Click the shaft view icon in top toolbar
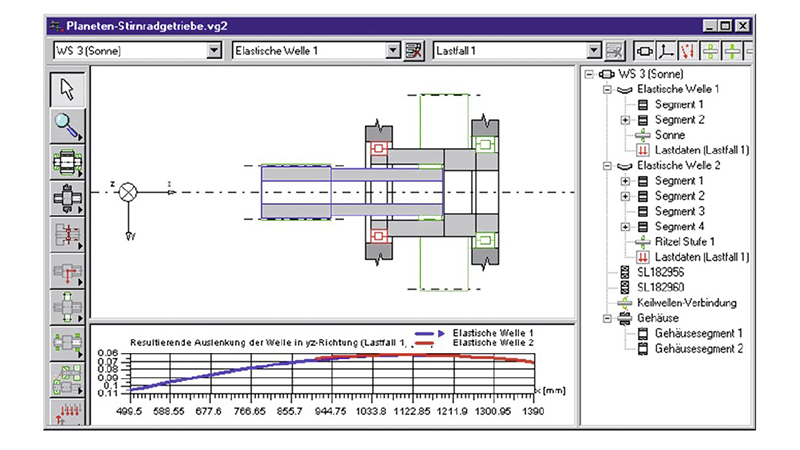The image size is (800, 450). click(x=643, y=50)
